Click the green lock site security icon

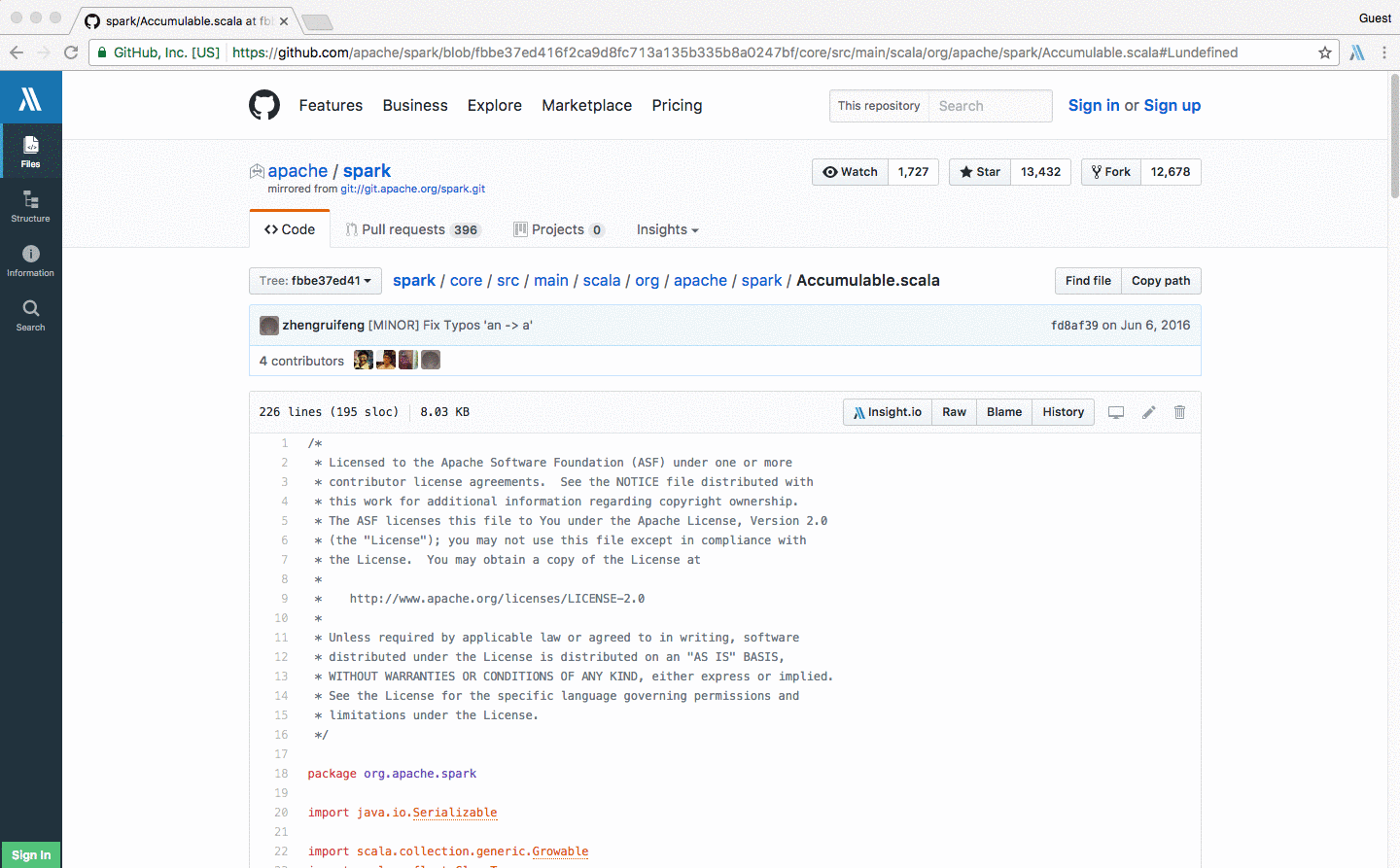102,52
